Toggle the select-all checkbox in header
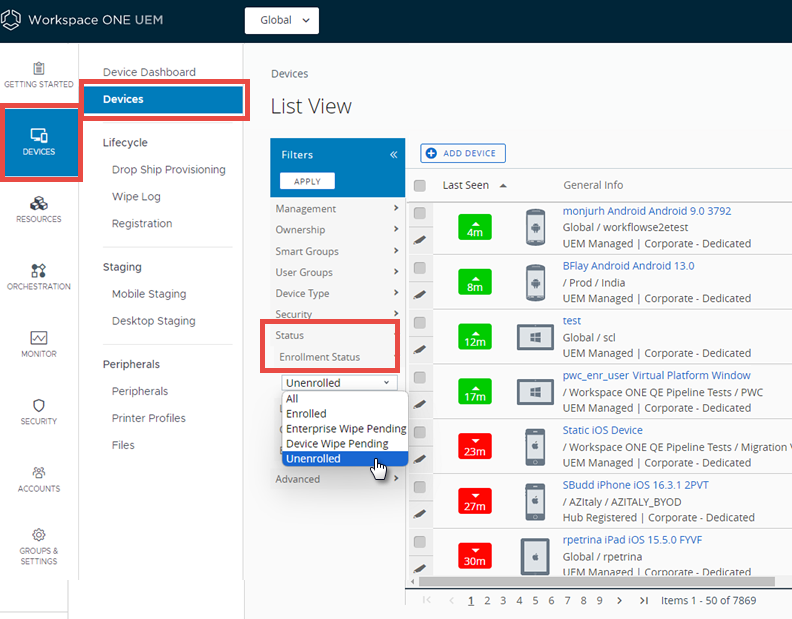The width and height of the screenshot is (792, 619). pyautogui.click(x=420, y=185)
